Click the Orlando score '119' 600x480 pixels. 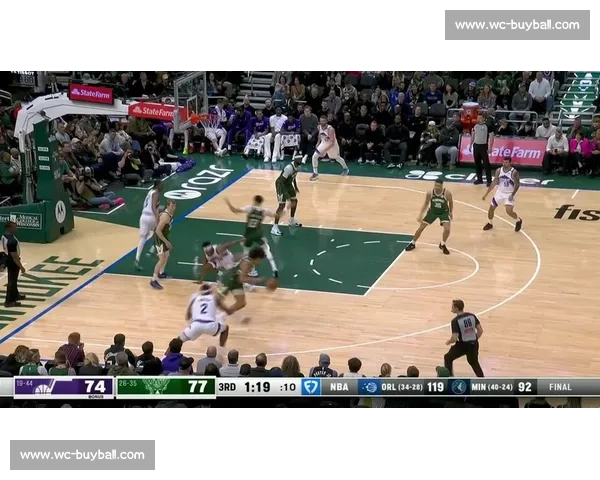pyautogui.click(x=435, y=387)
